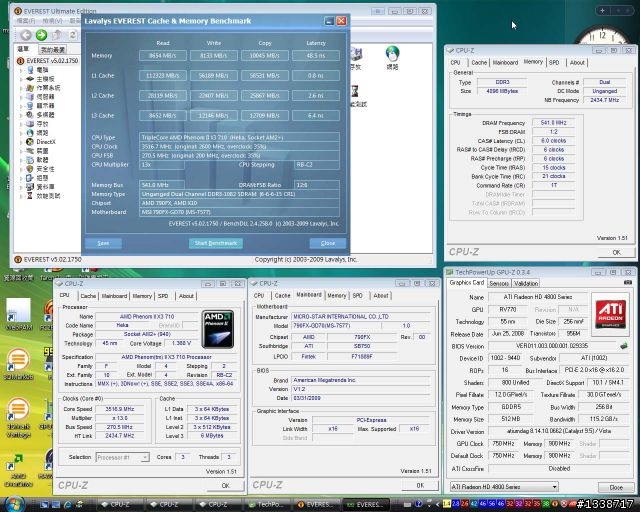640x512 pixels.
Task: Show hidden tray icons chevron
Action: (438, 505)
